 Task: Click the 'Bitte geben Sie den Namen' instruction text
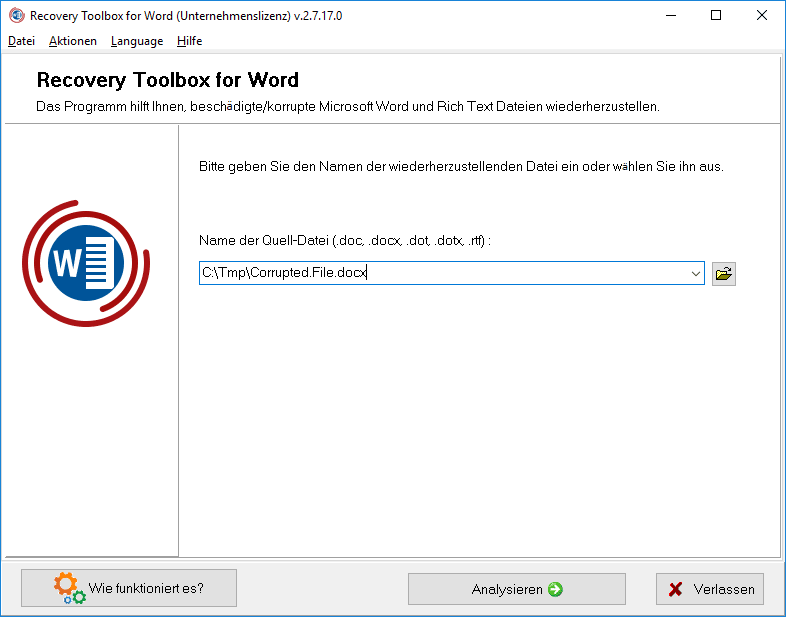click(x=461, y=166)
